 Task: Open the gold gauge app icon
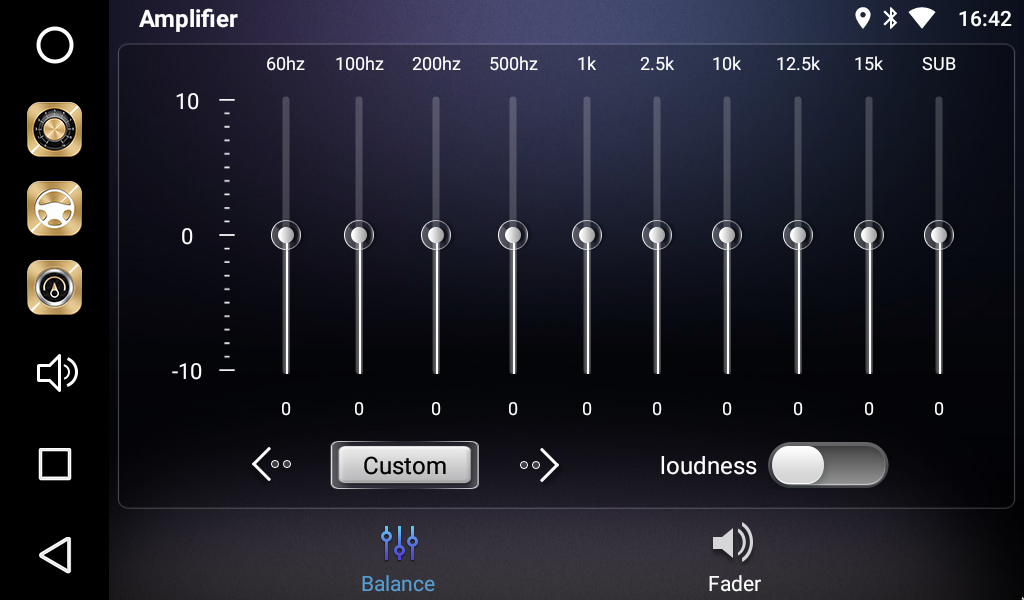click(x=55, y=287)
